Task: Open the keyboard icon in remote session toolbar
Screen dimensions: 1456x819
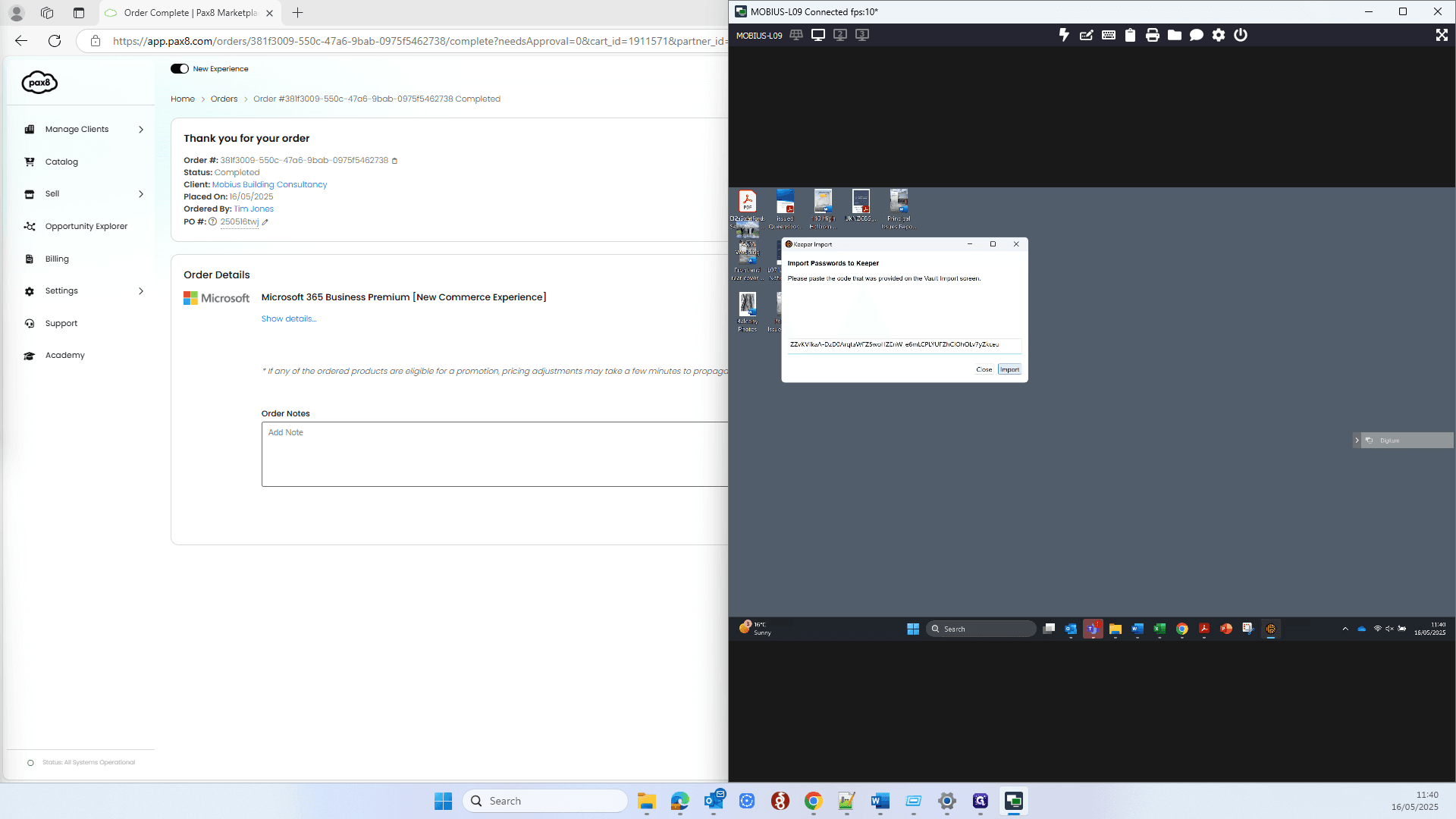Action: pyautogui.click(x=1108, y=35)
